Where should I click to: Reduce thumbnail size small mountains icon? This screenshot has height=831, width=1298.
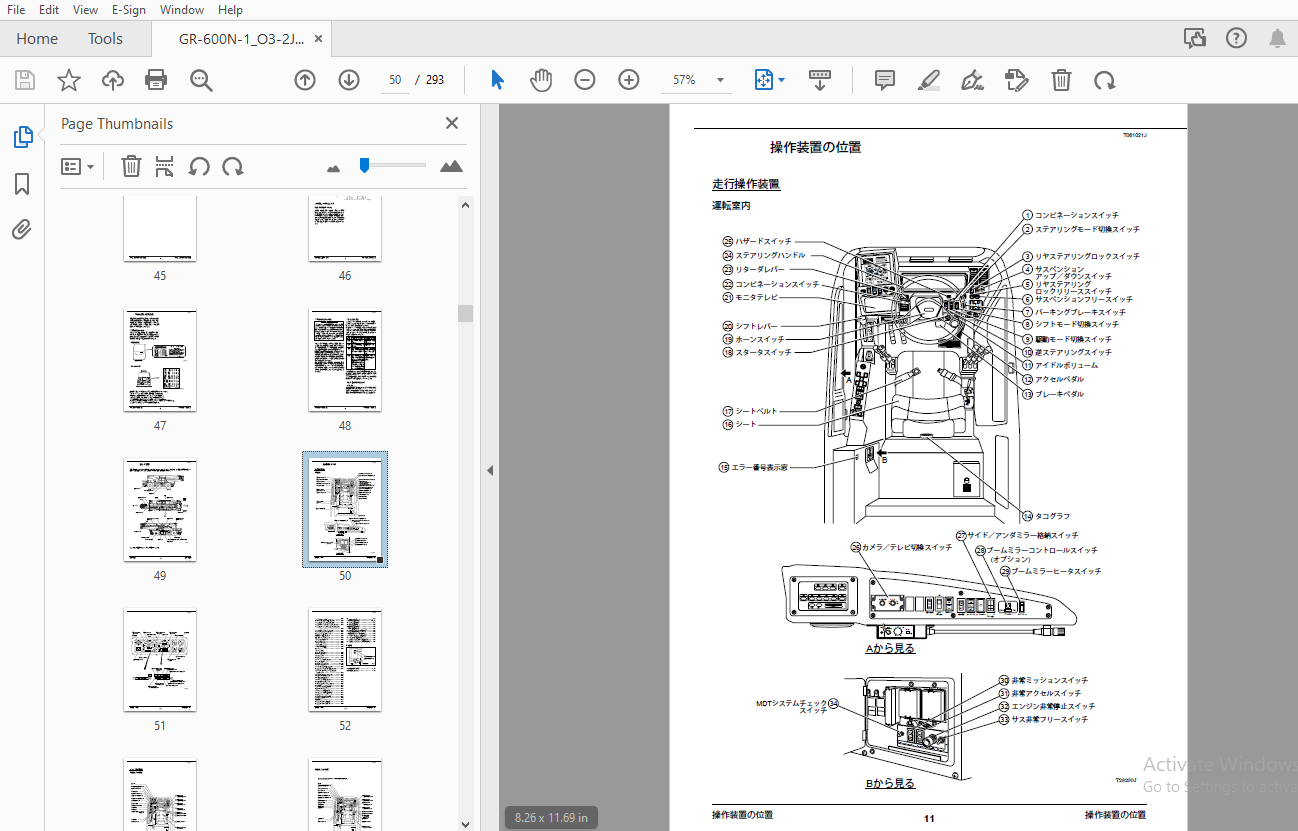(334, 168)
